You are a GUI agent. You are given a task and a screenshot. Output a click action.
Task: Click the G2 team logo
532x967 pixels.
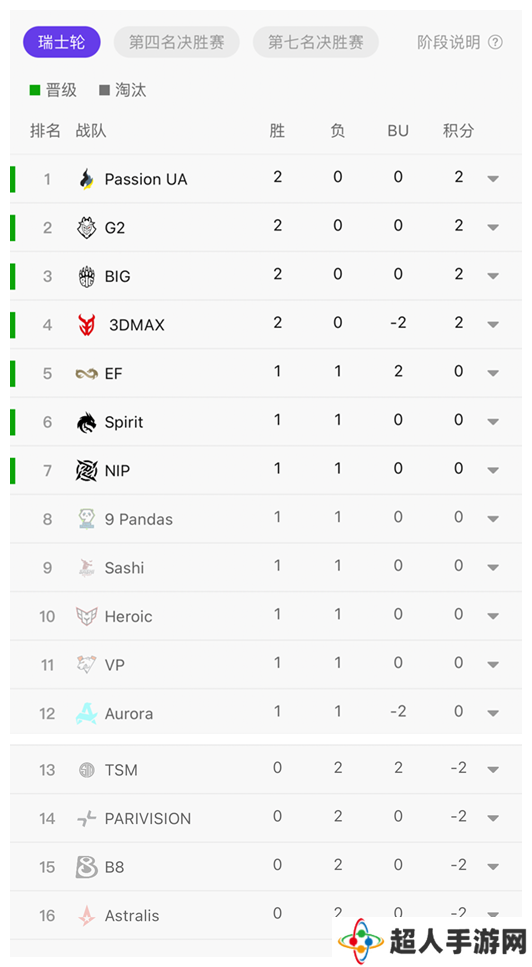coord(87,228)
